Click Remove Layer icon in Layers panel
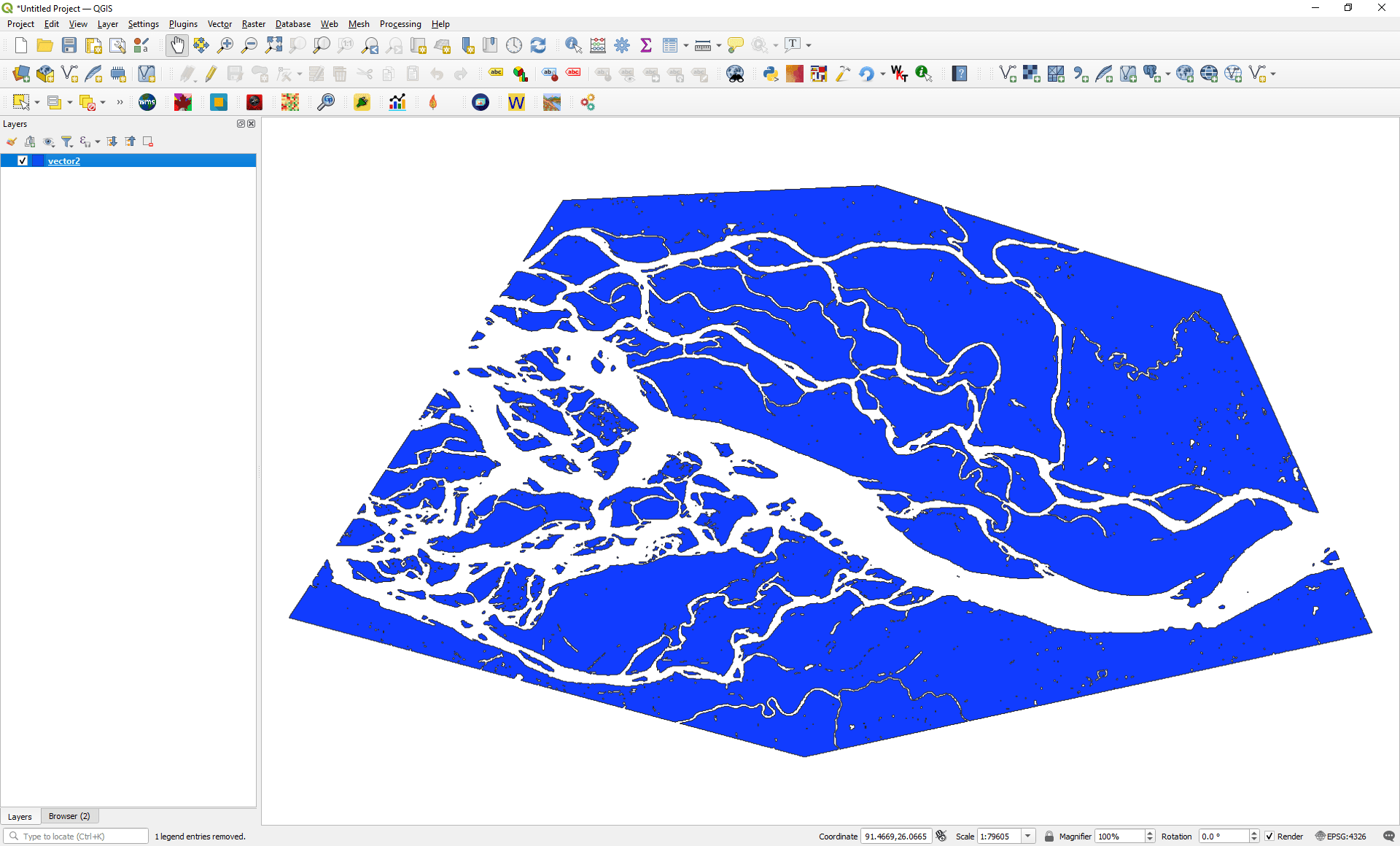Viewport: 1400px width, 846px height. pos(148,141)
